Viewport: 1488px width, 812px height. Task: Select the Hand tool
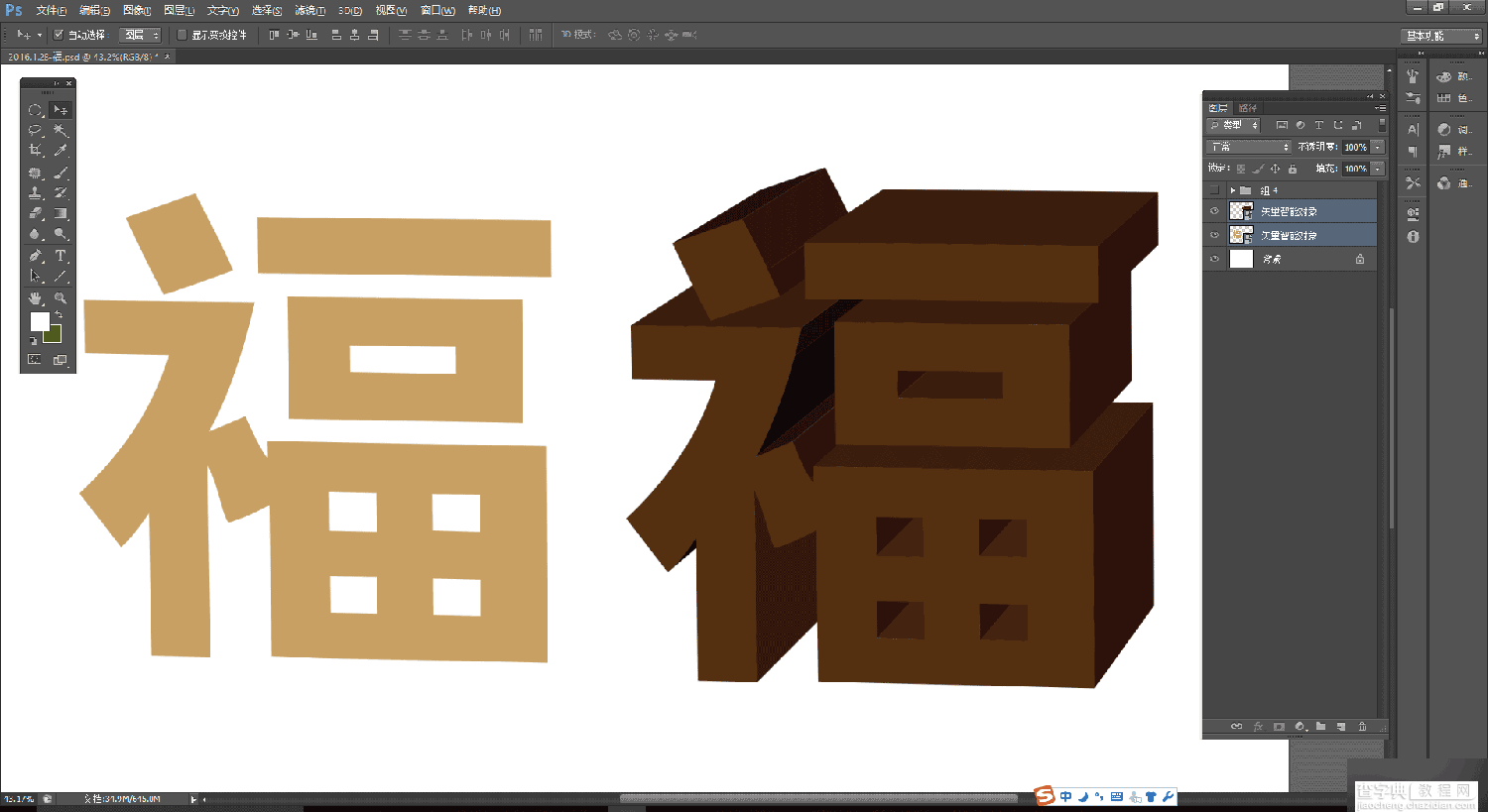pyautogui.click(x=35, y=297)
